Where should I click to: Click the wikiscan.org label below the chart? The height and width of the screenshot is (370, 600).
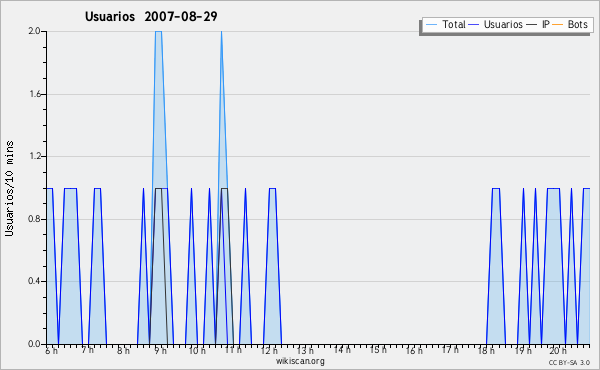tap(300, 361)
